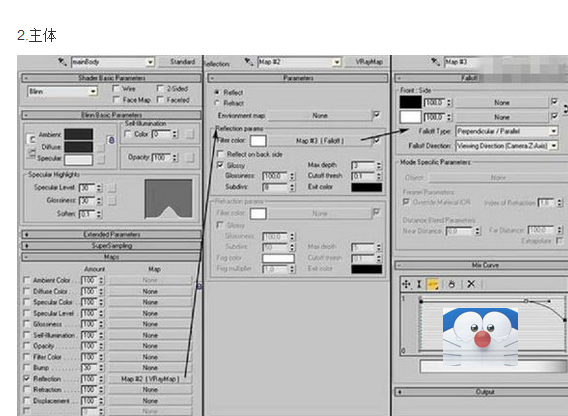Click VRayMap type button
568x416 pixels.
[367, 62]
